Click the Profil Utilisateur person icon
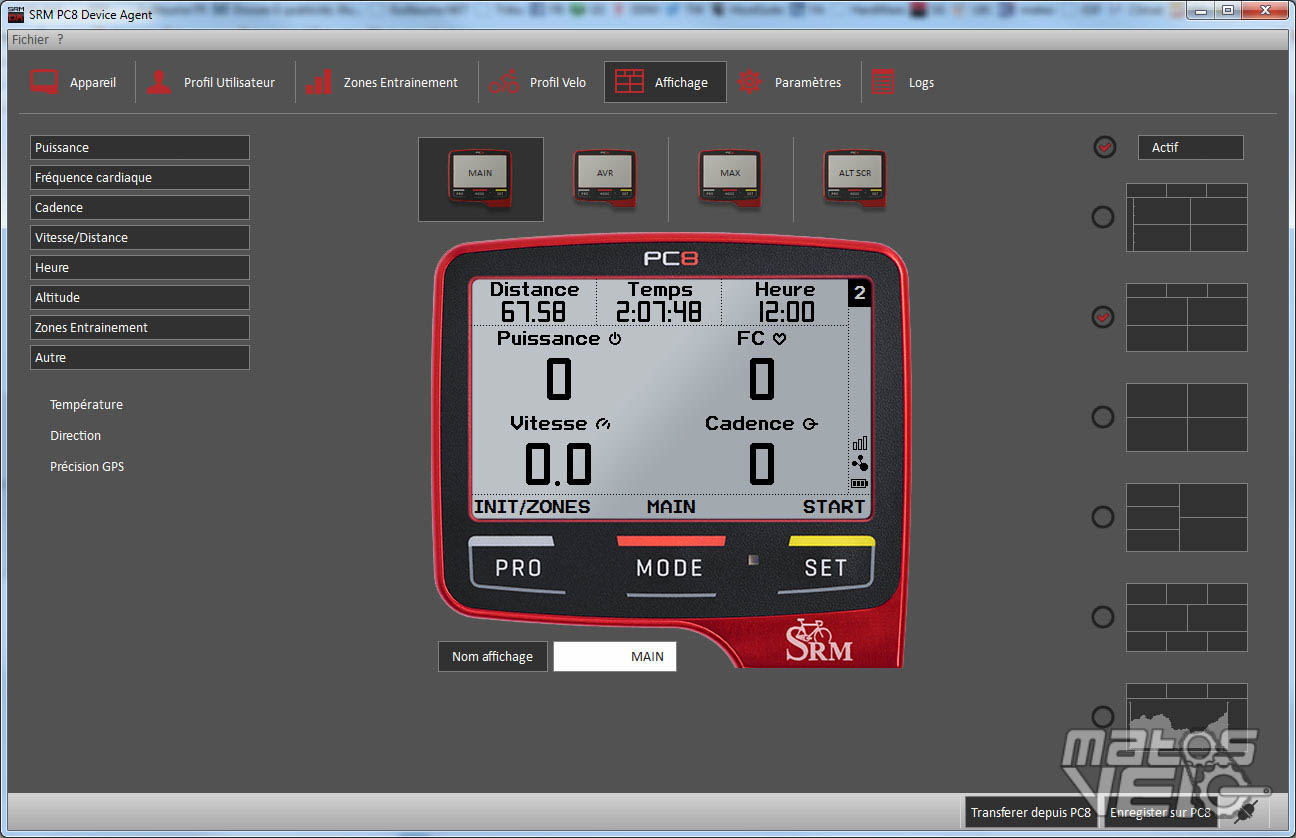This screenshot has width=1296, height=838. tap(159, 82)
